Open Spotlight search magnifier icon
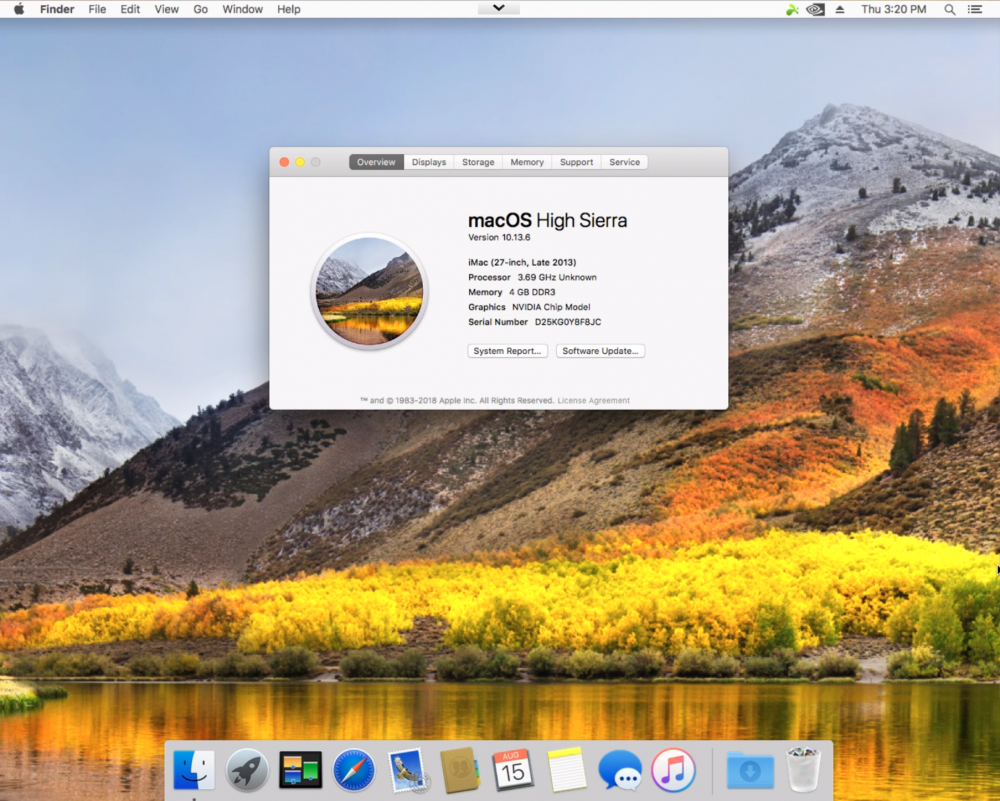The image size is (1000, 801). [950, 10]
